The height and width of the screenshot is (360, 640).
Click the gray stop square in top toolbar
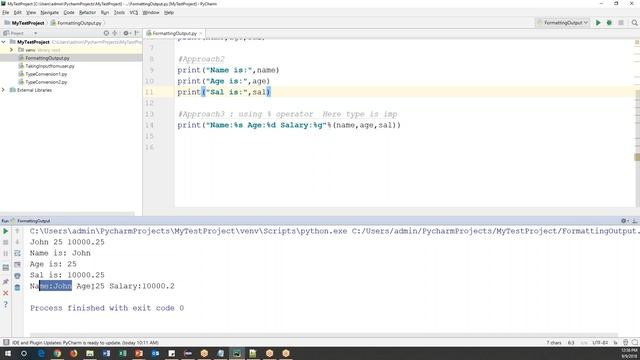point(621,23)
